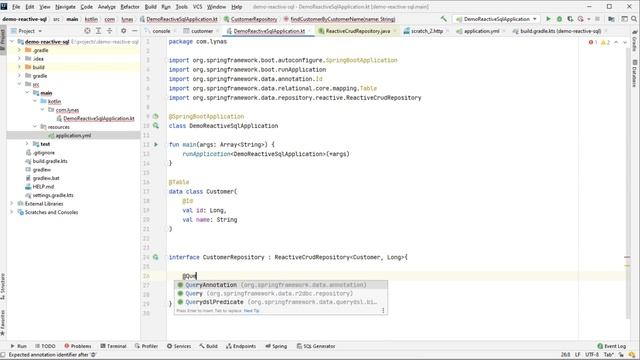The image size is (640, 360).
Task: Open the Terminal tool window button
Action: click(113, 346)
